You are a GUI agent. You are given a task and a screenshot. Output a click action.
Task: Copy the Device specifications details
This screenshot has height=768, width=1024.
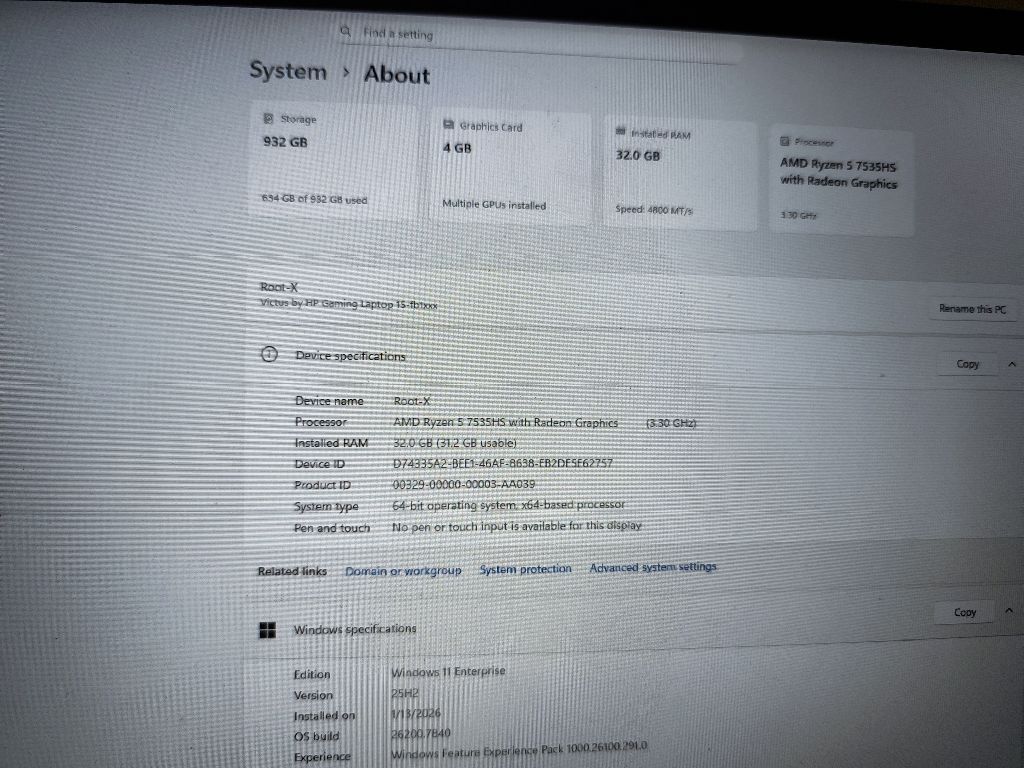[967, 364]
